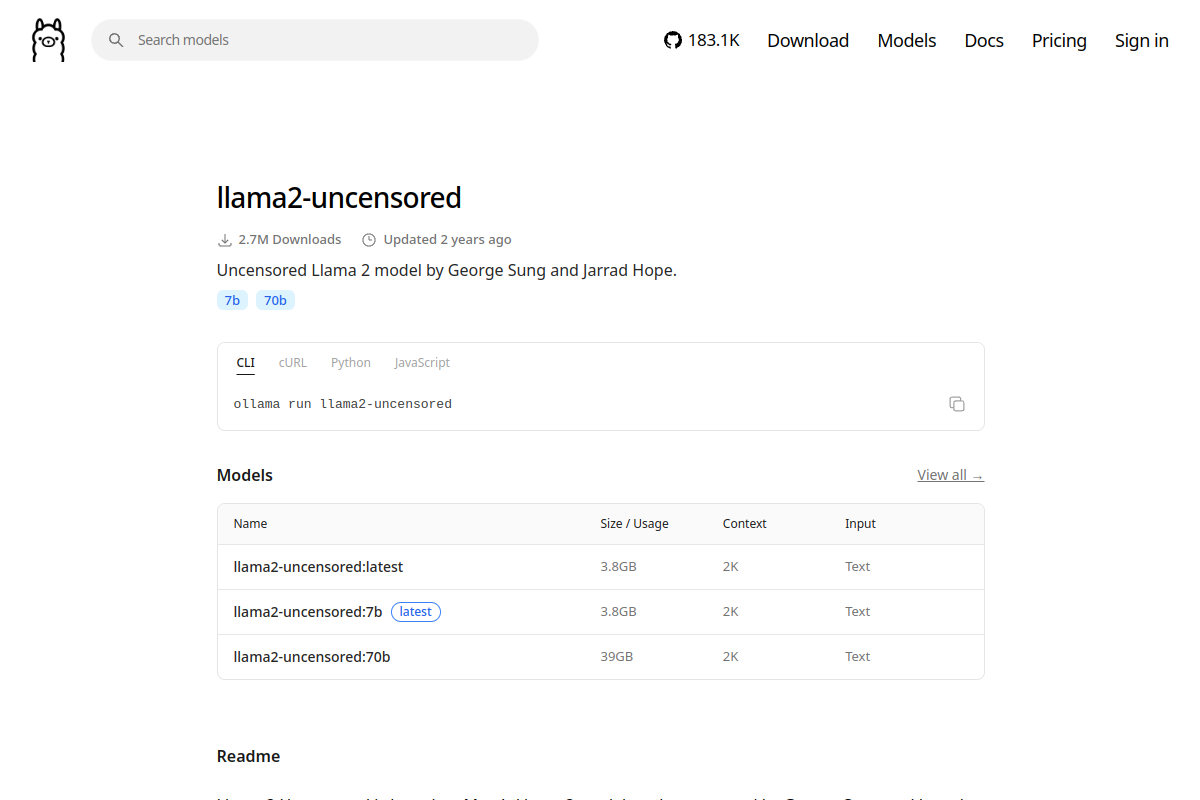Click the 3.8GB size in the latest row
The width and height of the screenshot is (1200, 800).
(619, 567)
